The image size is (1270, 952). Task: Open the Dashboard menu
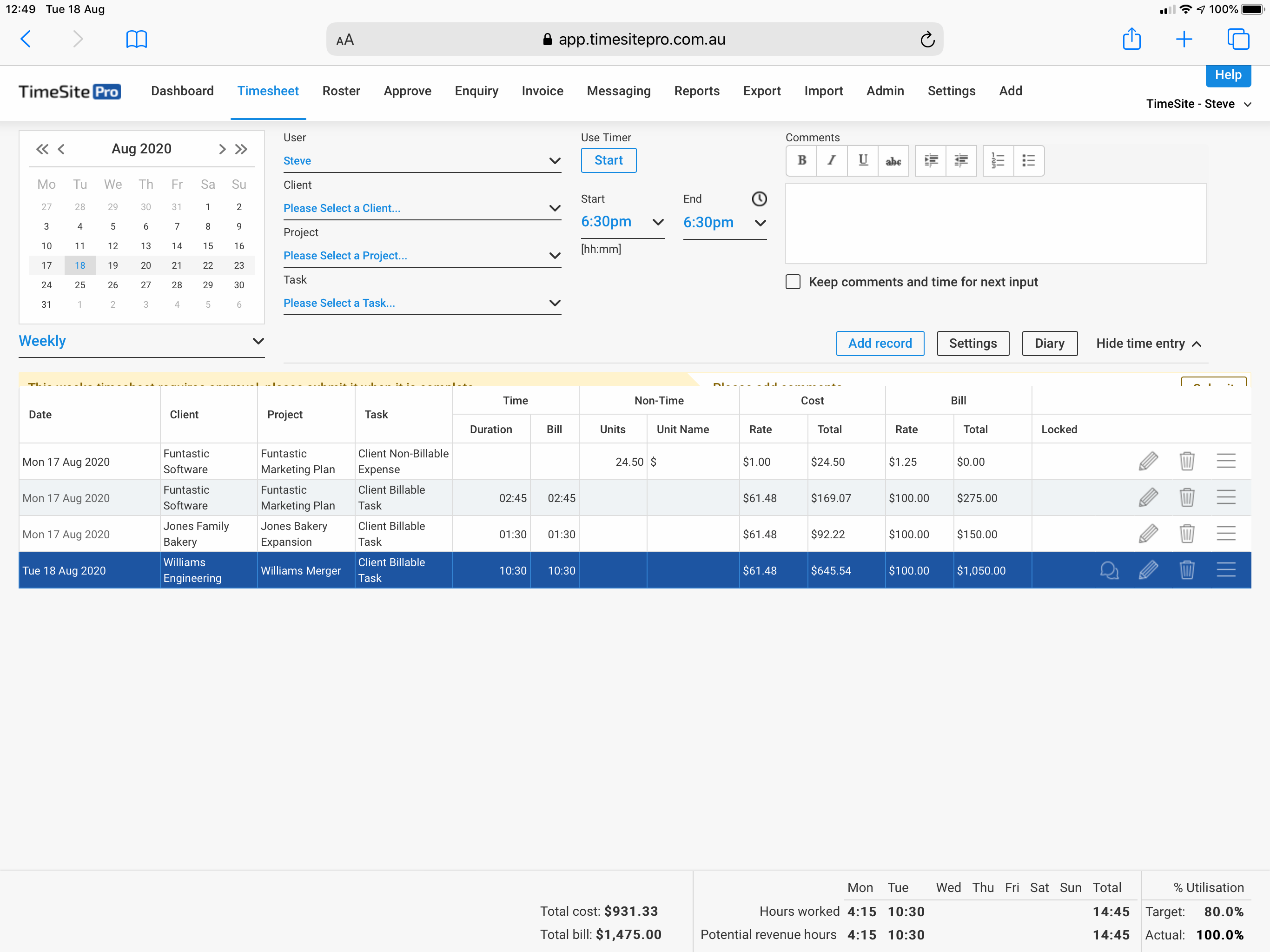(182, 91)
